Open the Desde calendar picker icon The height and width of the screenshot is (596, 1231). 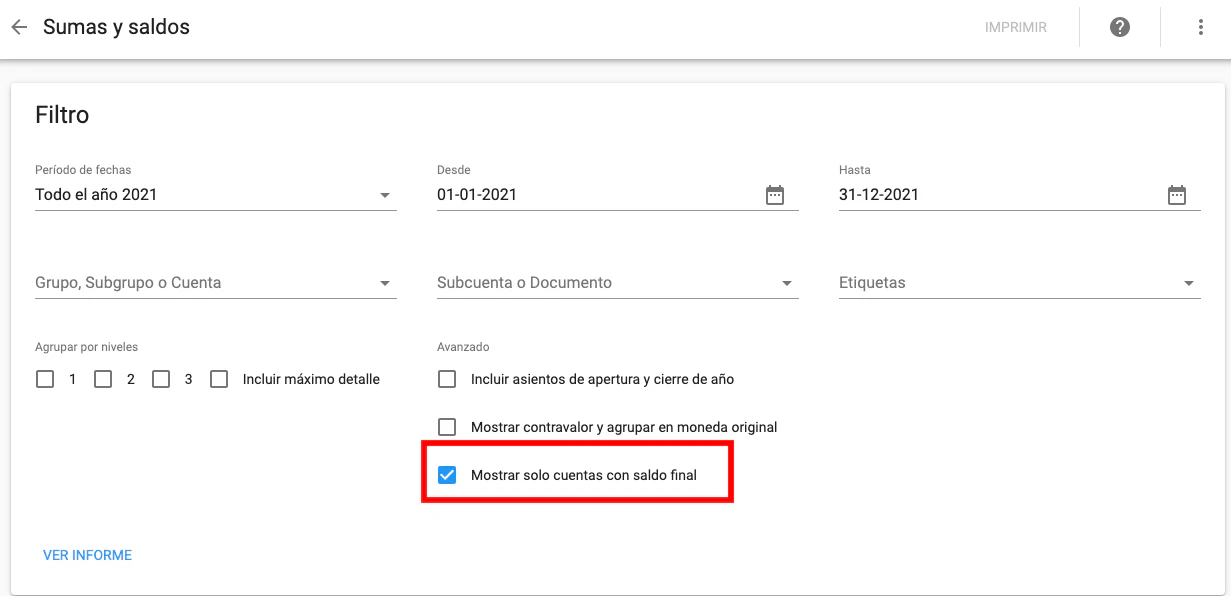pyautogui.click(x=775, y=195)
